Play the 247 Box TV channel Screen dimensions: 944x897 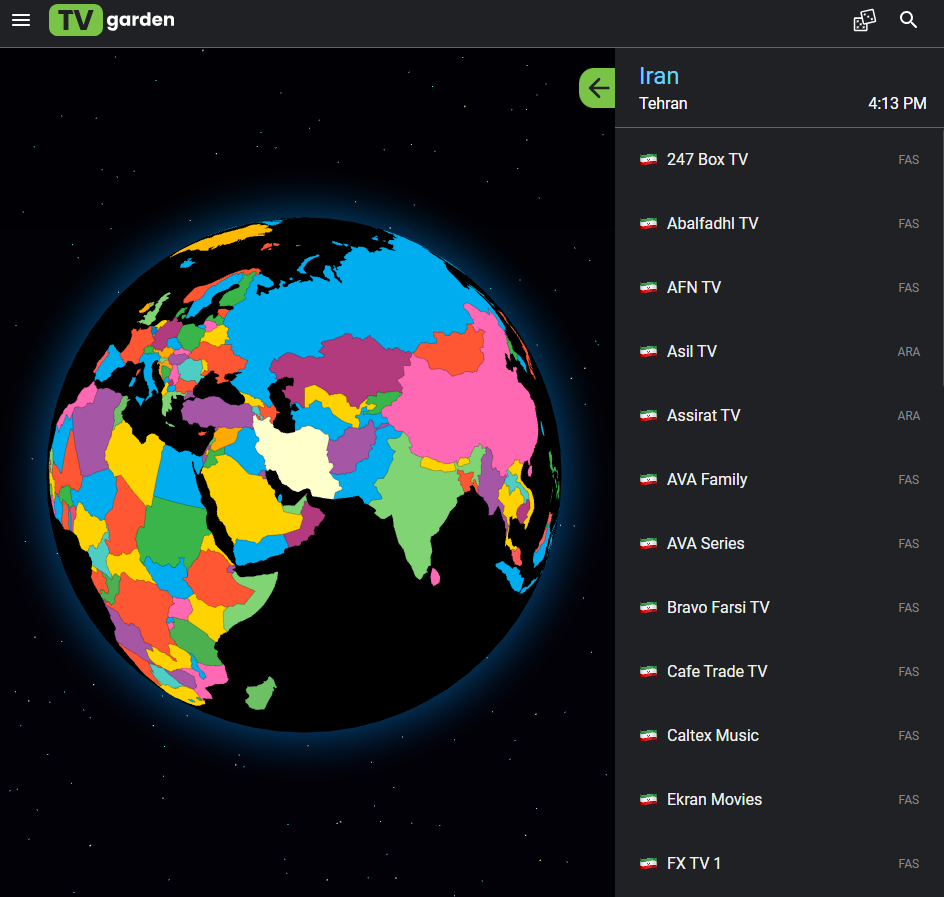click(778, 160)
